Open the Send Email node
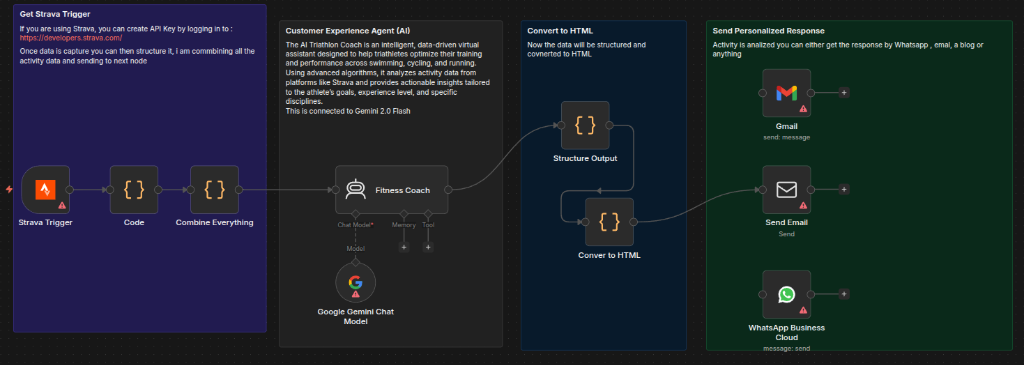Viewport: 1024px width, 365px height. [786, 189]
